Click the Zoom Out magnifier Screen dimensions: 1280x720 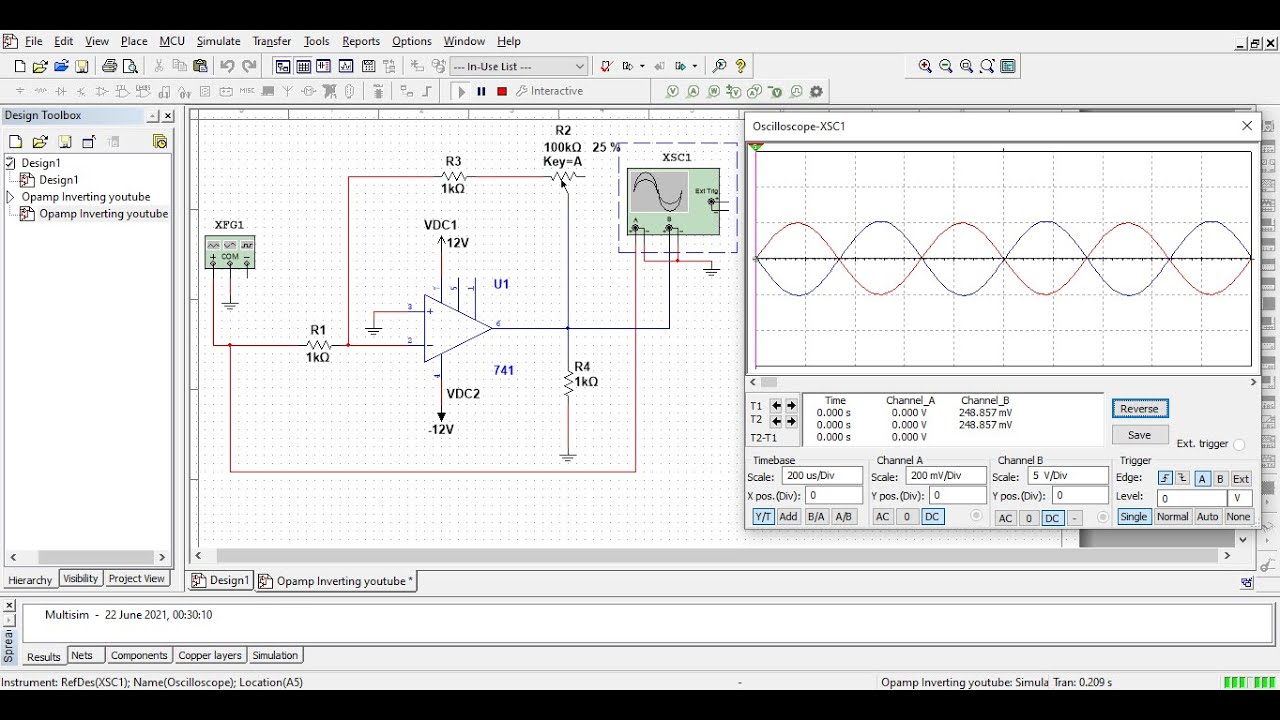pyautogui.click(x=946, y=66)
